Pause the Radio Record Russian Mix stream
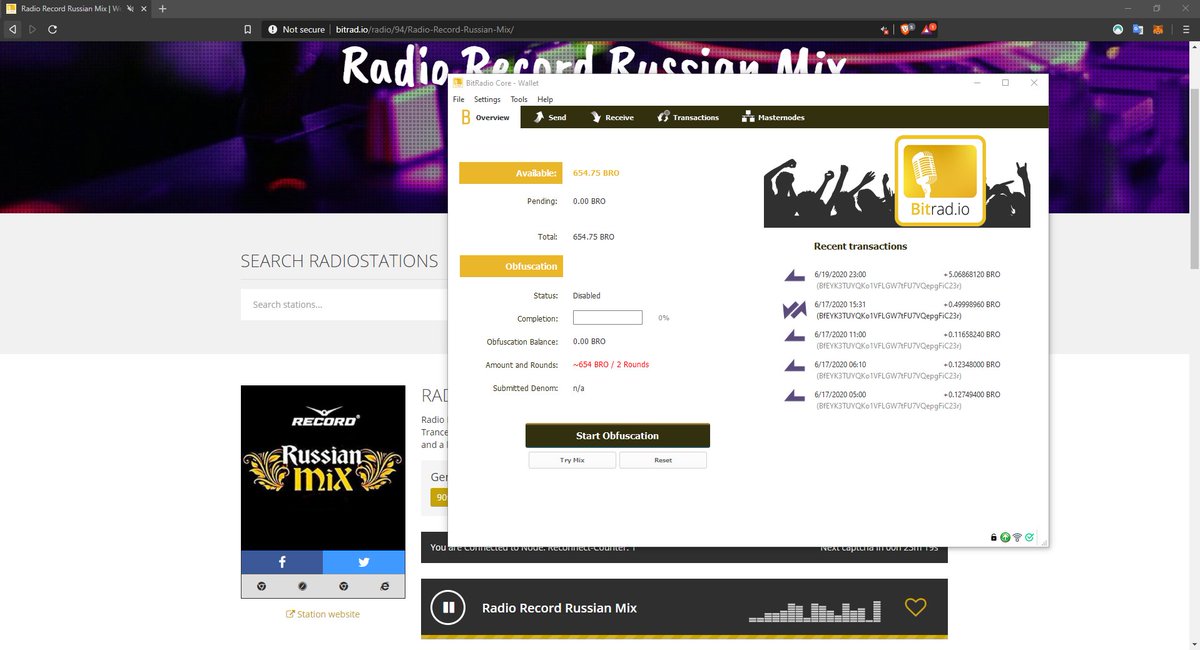The image size is (1200, 650). 449,607
